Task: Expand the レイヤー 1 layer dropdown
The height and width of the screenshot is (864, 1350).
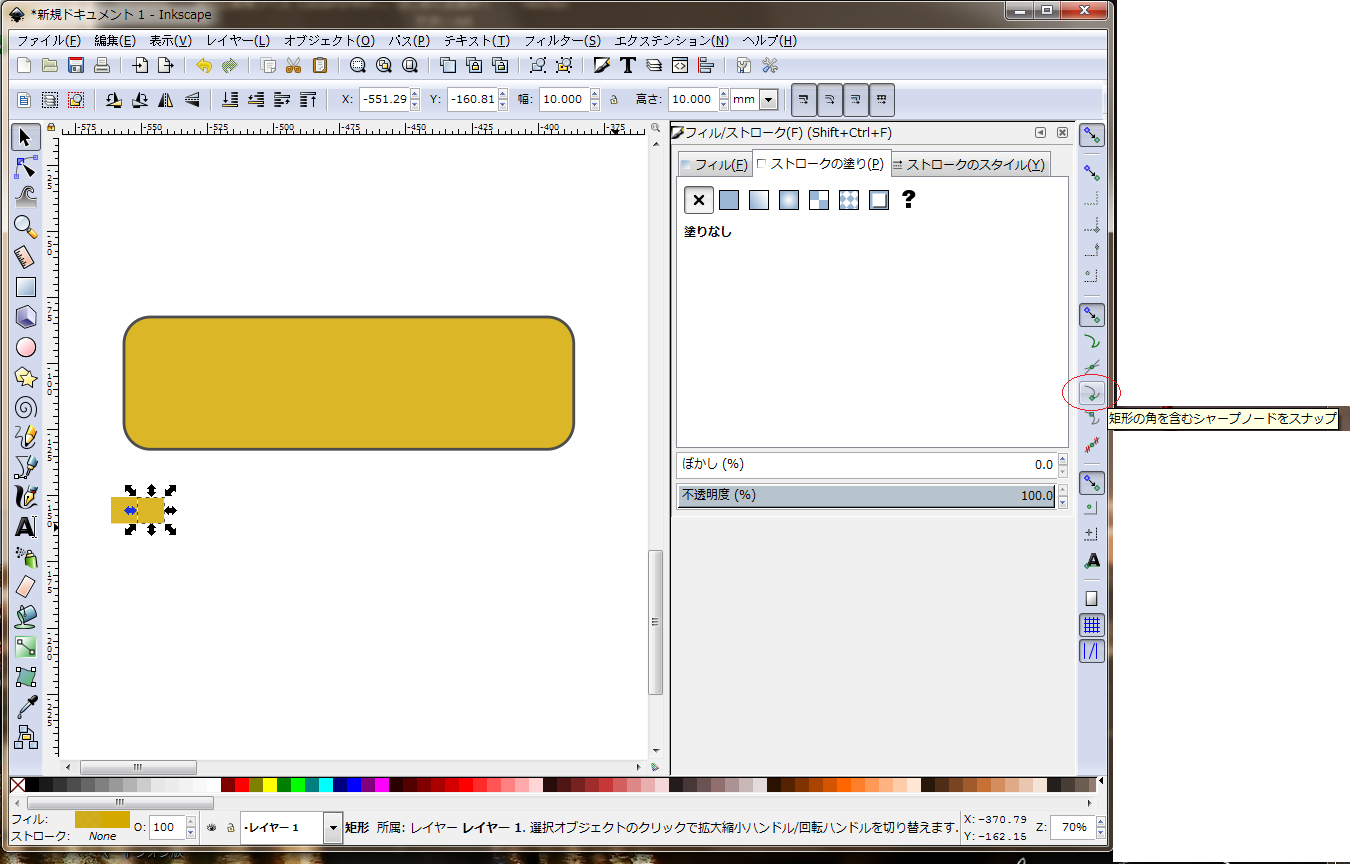Action: (333, 828)
